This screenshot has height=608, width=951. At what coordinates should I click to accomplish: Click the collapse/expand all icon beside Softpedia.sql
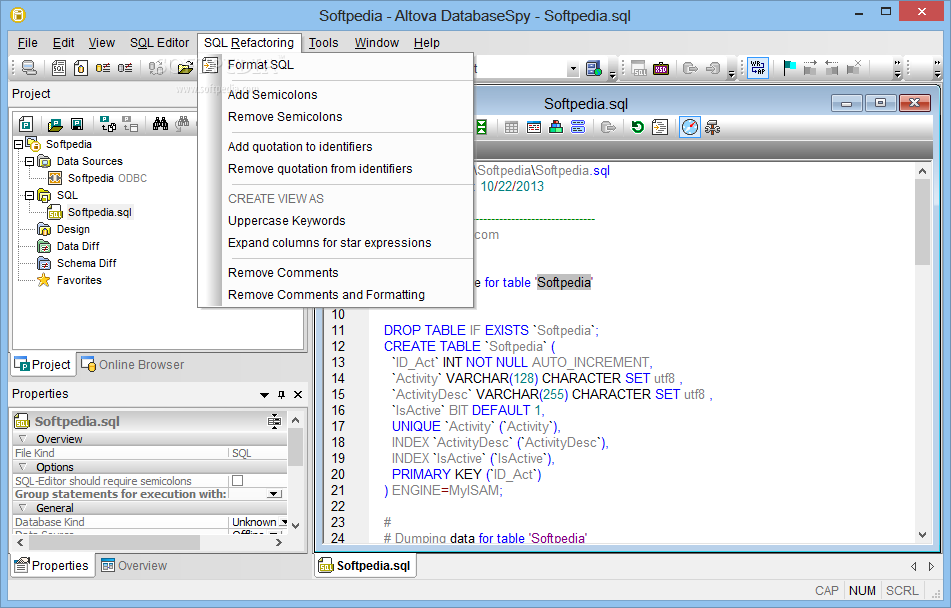pos(275,421)
